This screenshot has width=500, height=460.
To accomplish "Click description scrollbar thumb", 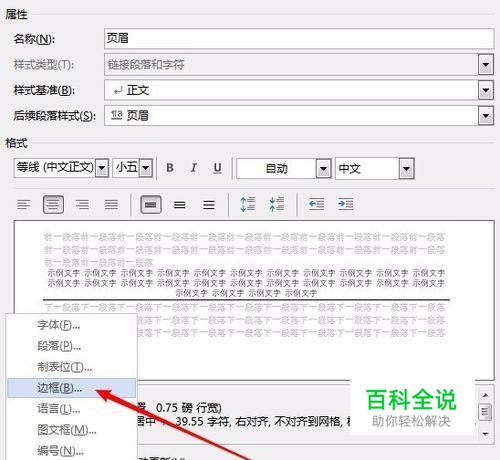I will pyautogui.click(x=485, y=413).
